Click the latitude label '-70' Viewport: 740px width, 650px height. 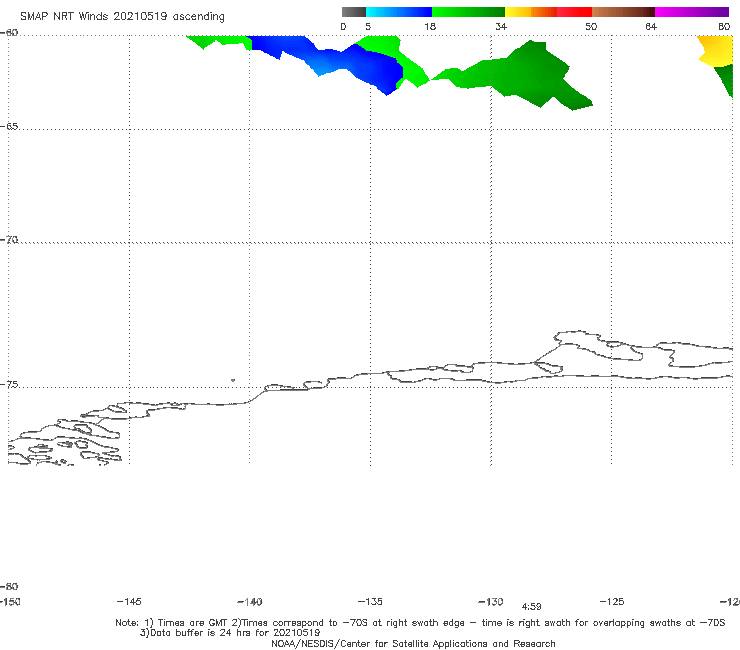pyautogui.click(x=9, y=240)
